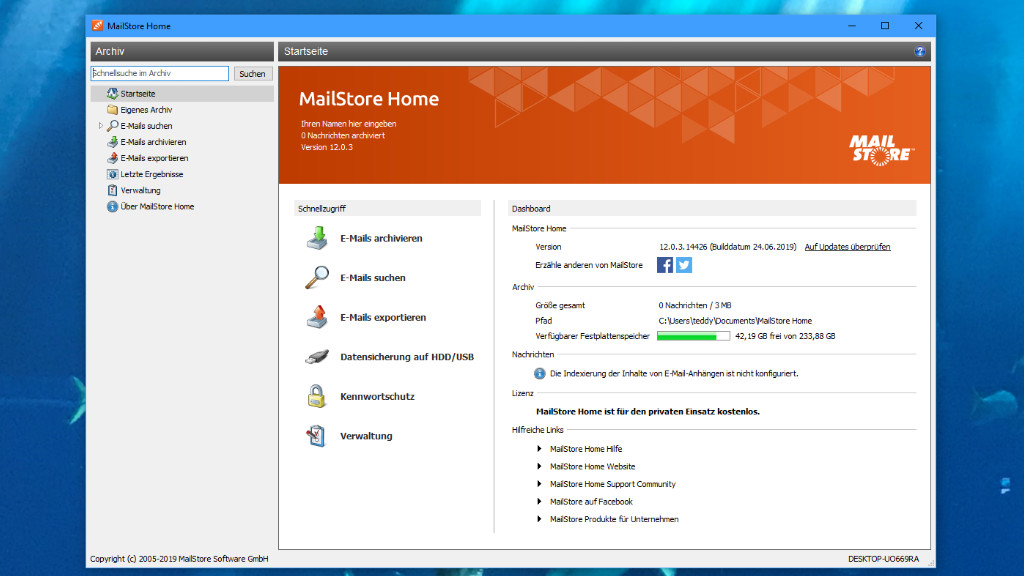Open Letzte Ergebnisse in the sidebar
Image resolution: width=1024 pixels, height=576 pixels.
point(151,174)
